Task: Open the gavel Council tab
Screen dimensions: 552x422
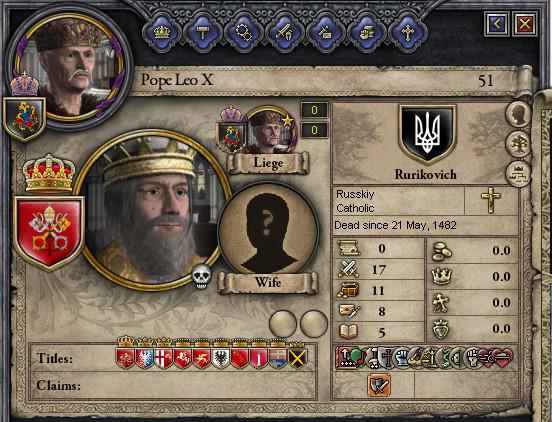Action: point(203,33)
